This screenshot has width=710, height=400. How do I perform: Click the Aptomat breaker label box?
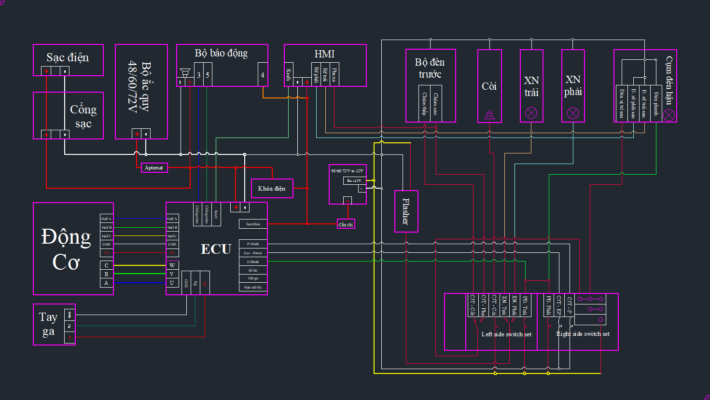(x=155, y=167)
